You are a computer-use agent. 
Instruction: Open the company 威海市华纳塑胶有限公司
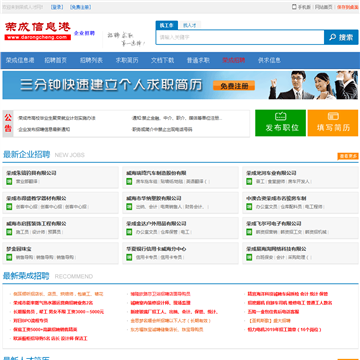point(154,198)
